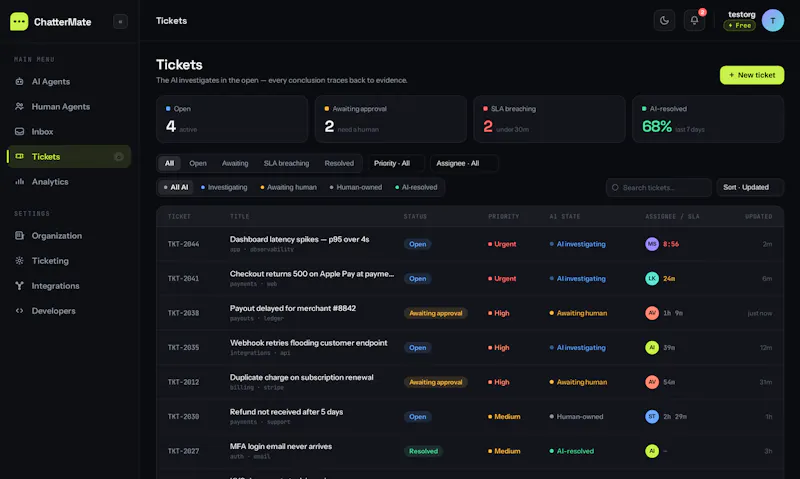
Task: Collapse the sidebar with the toggle button
Action: click(x=120, y=21)
